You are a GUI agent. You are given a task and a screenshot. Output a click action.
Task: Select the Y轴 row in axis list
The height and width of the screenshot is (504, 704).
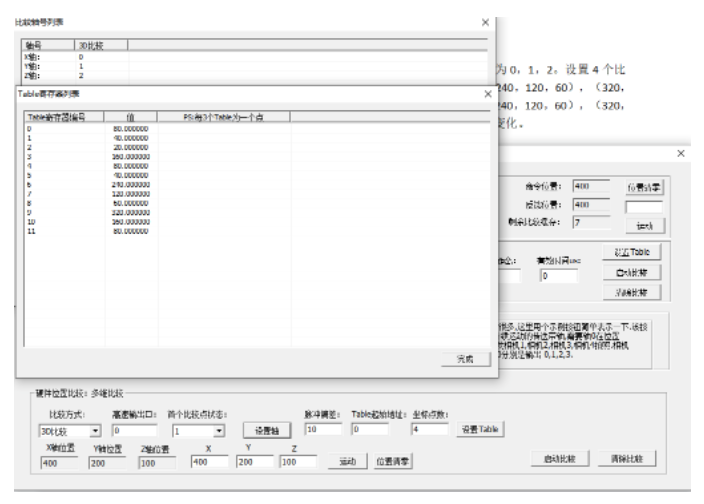click(254, 66)
